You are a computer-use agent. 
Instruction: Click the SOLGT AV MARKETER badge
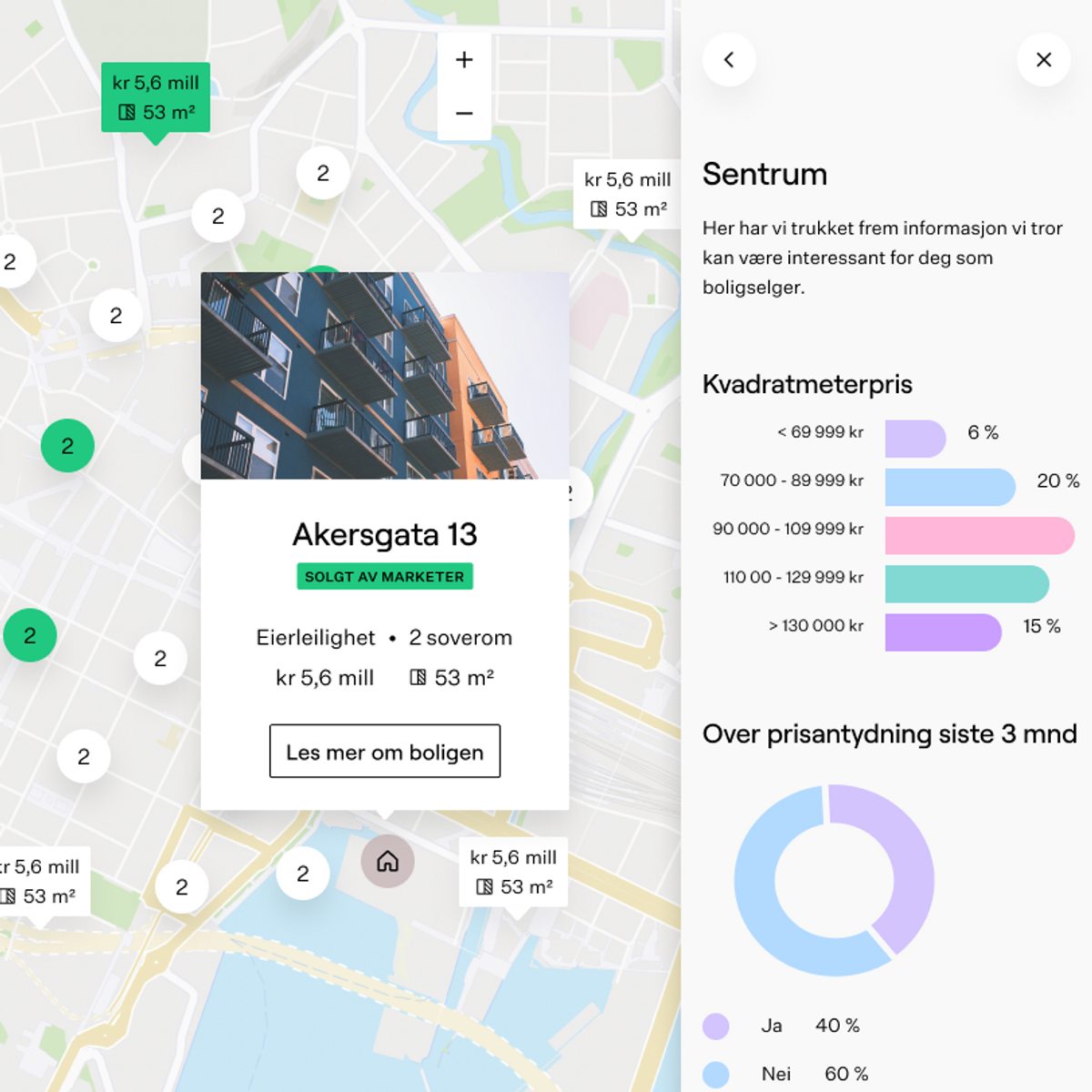click(385, 577)
